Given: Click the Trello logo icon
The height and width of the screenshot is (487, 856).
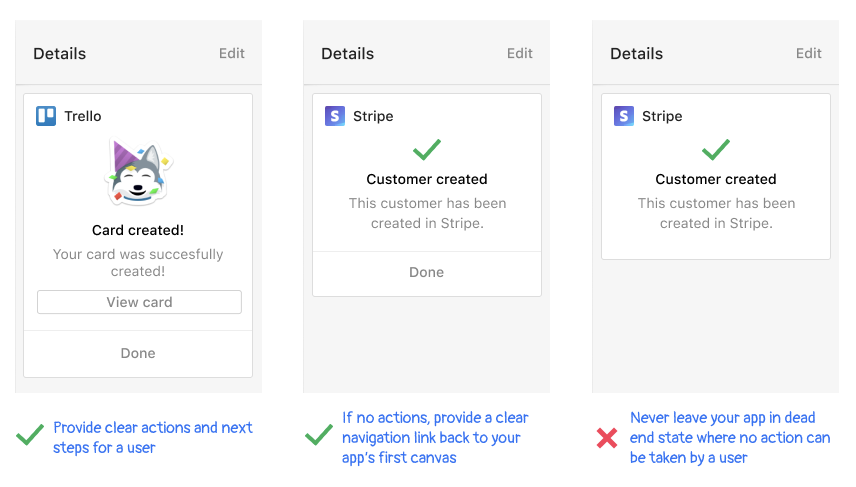Looking at the screenshot, I should coord(46,116).
